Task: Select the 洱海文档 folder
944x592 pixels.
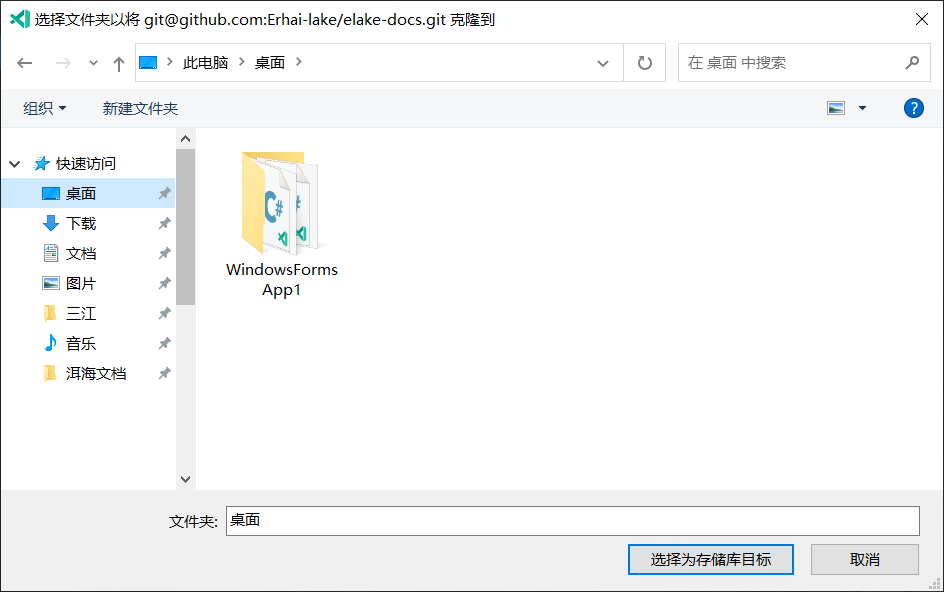Action: tap(96, 373)
